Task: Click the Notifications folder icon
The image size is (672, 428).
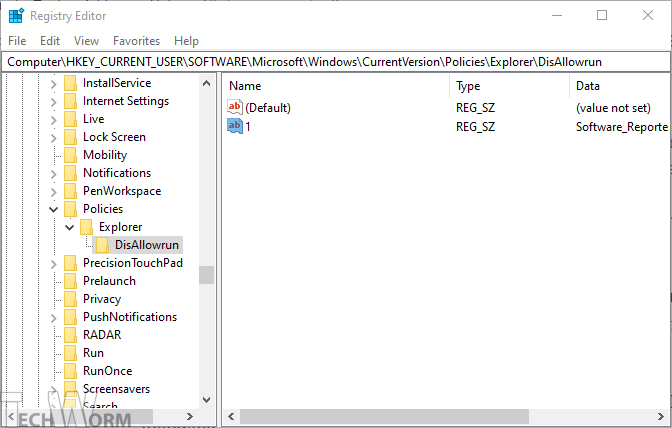Action: (x=70, y=173)
